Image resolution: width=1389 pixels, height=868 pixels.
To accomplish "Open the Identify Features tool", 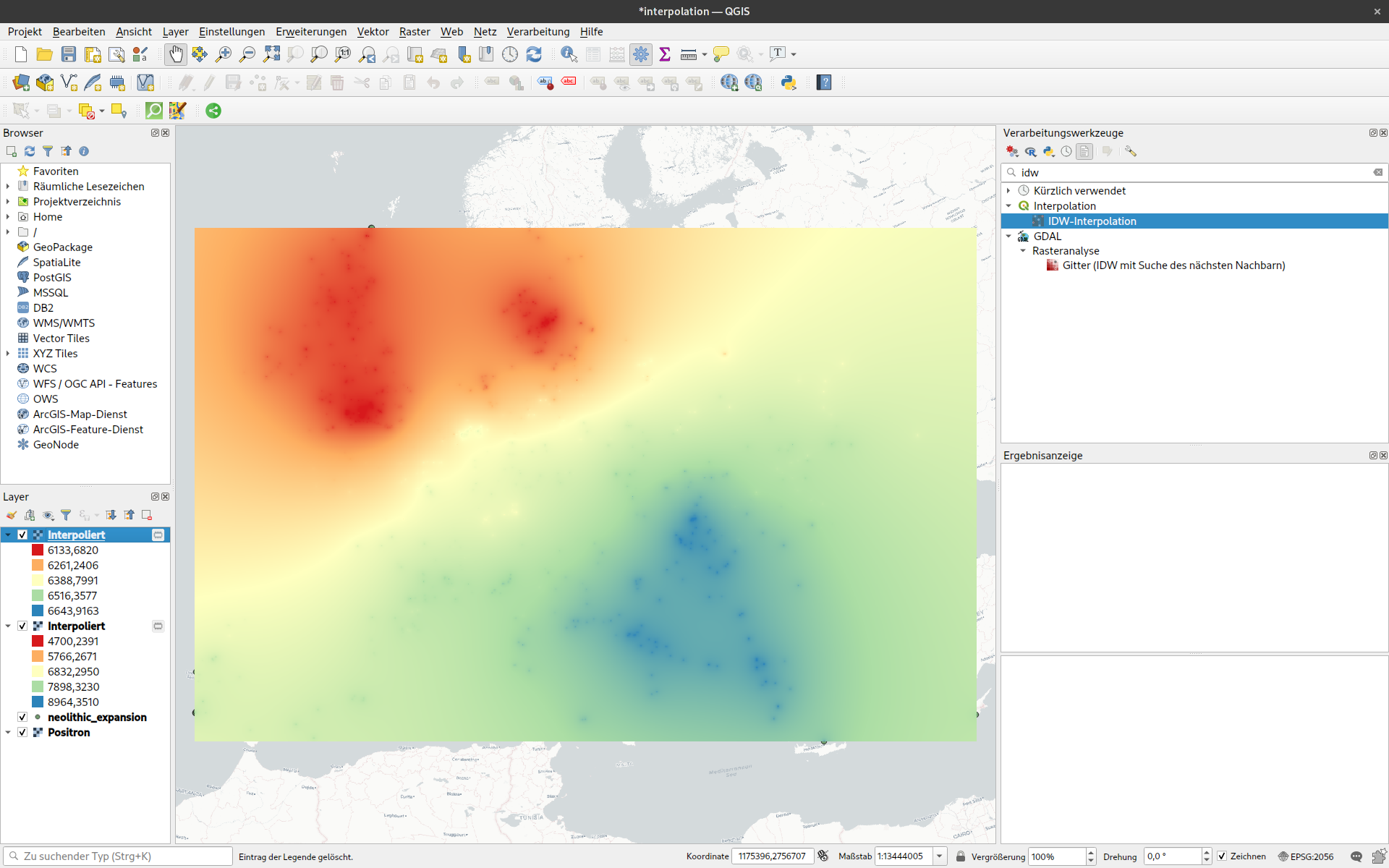I will pos(569,54).
